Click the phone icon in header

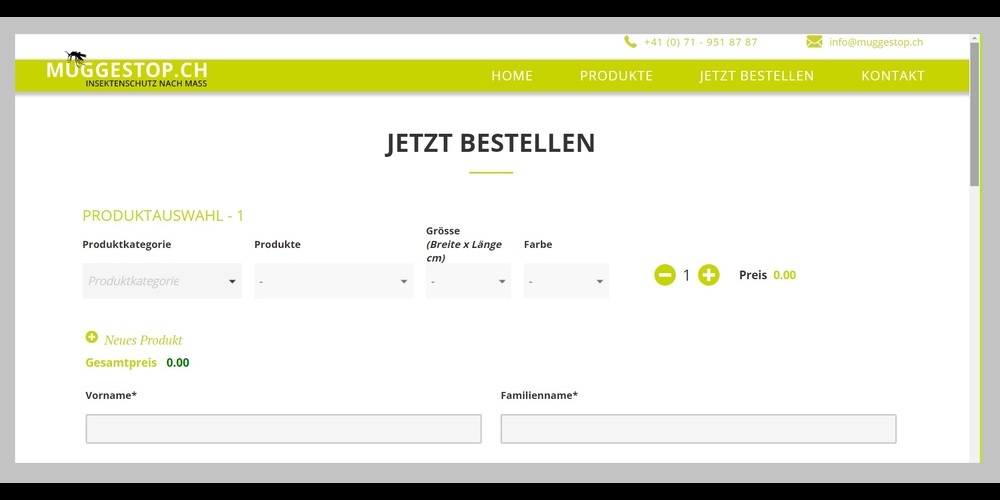(x=630, y=42)
